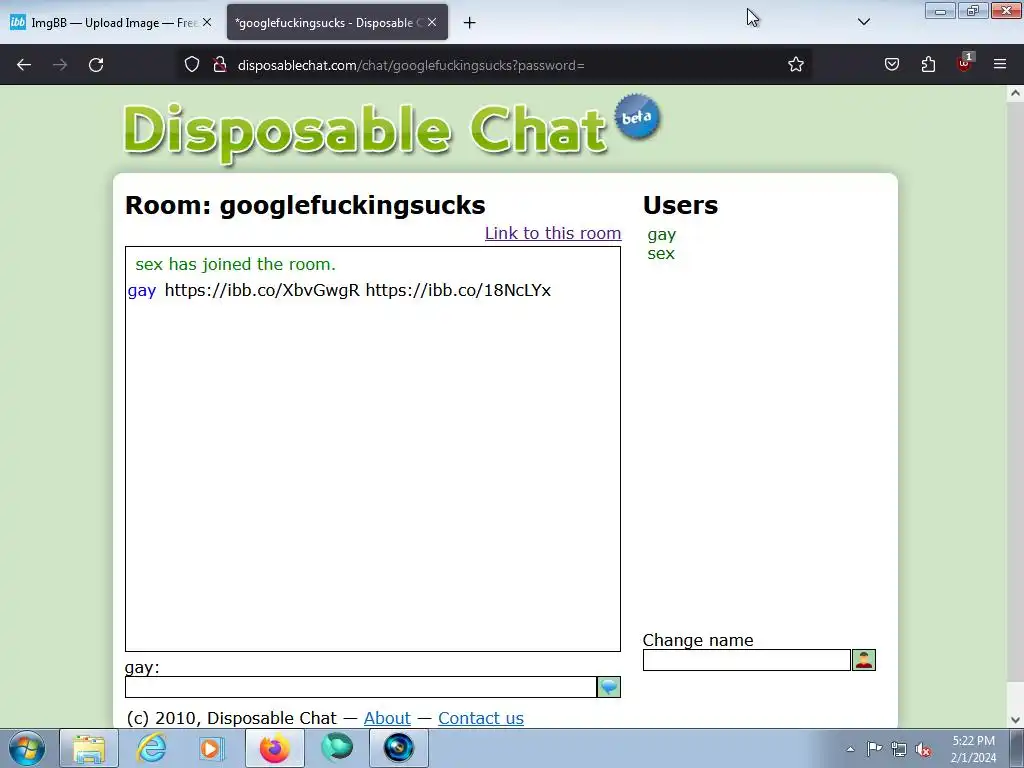The height and width of the screenshot is (768, 1024).
Task: Click the https://ibb.co/18NcLYx text
Action: pos(458,290)
